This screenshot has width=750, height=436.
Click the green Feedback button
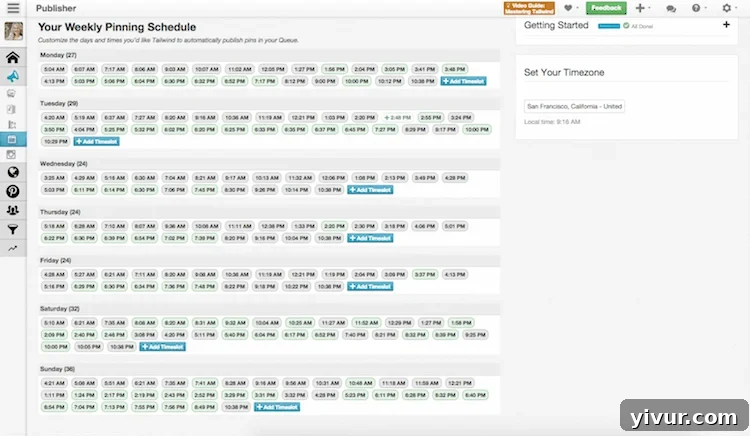[606, 8]
